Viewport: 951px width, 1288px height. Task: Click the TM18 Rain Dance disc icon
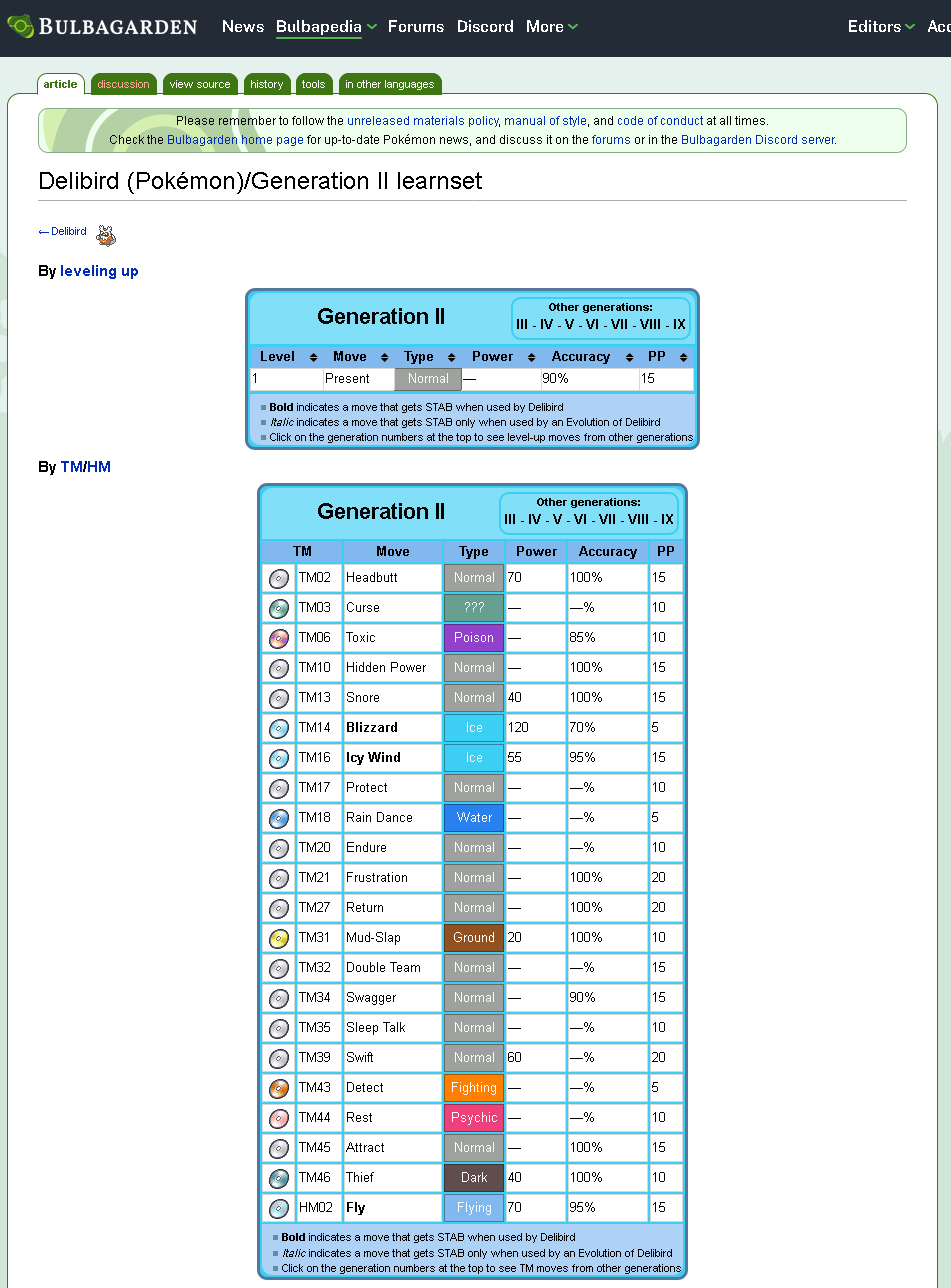pos(279,818)
